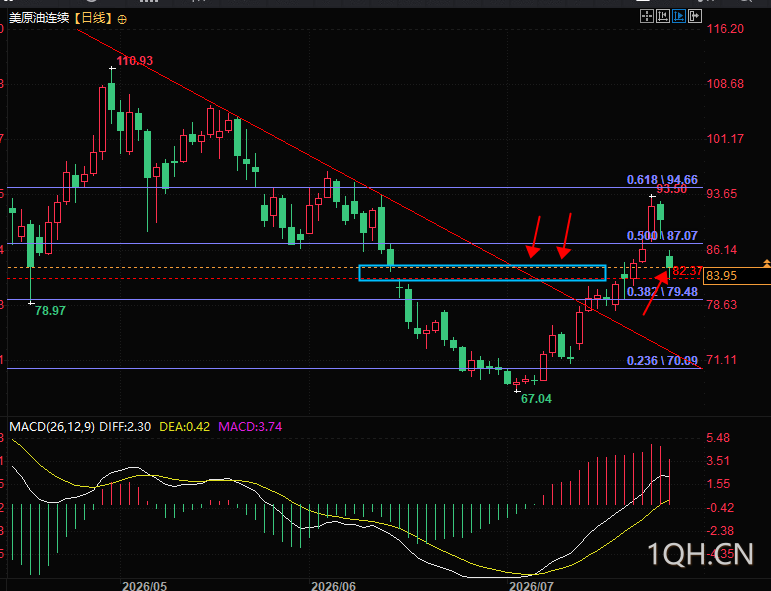Click the 0.500 \ 87.07 Fibonacci line label
Viewport: 771px width, 591px height.
(662, 236)
